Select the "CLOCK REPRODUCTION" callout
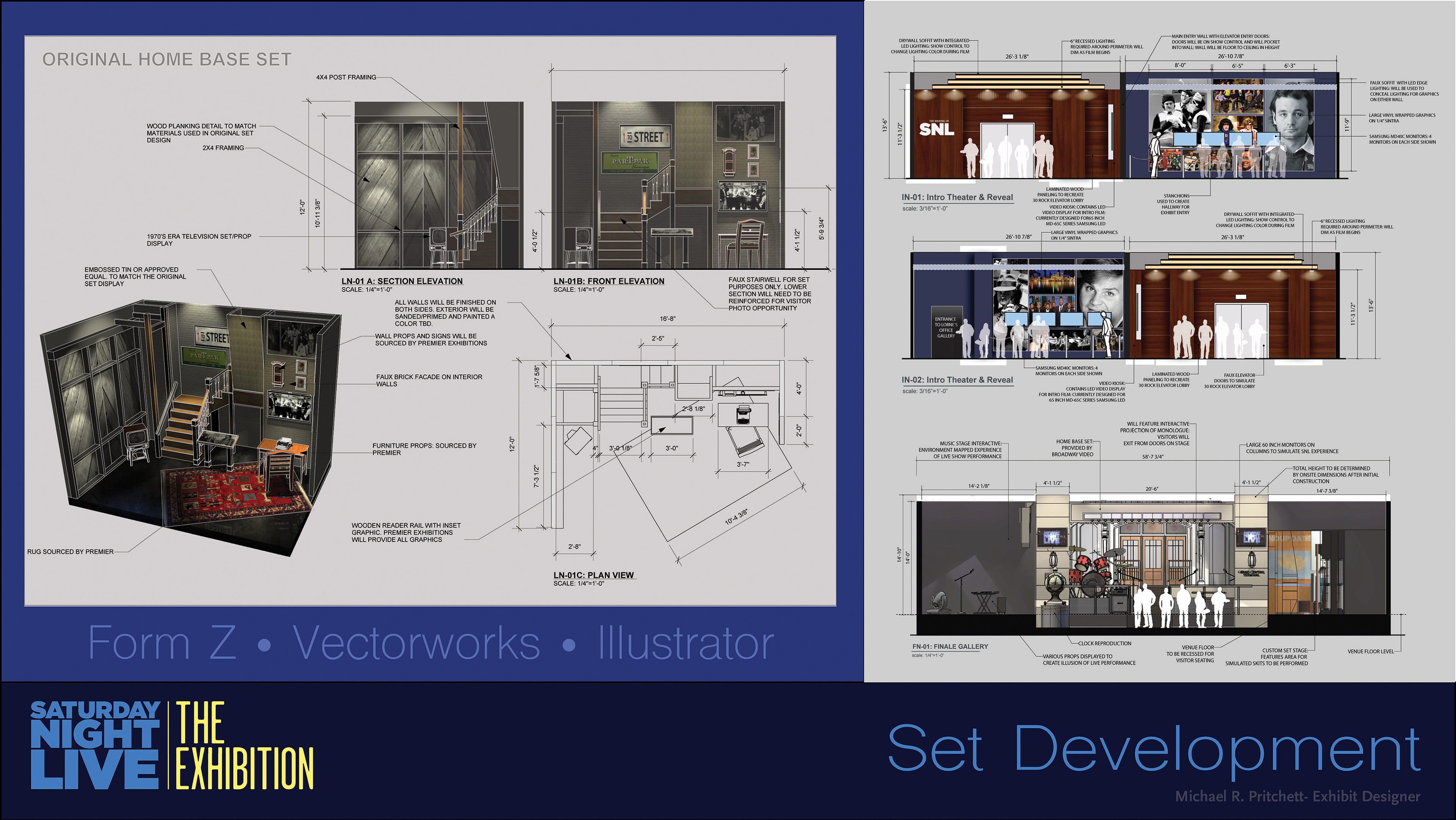Screen dimensions: 1456x820 point(1105,644)
